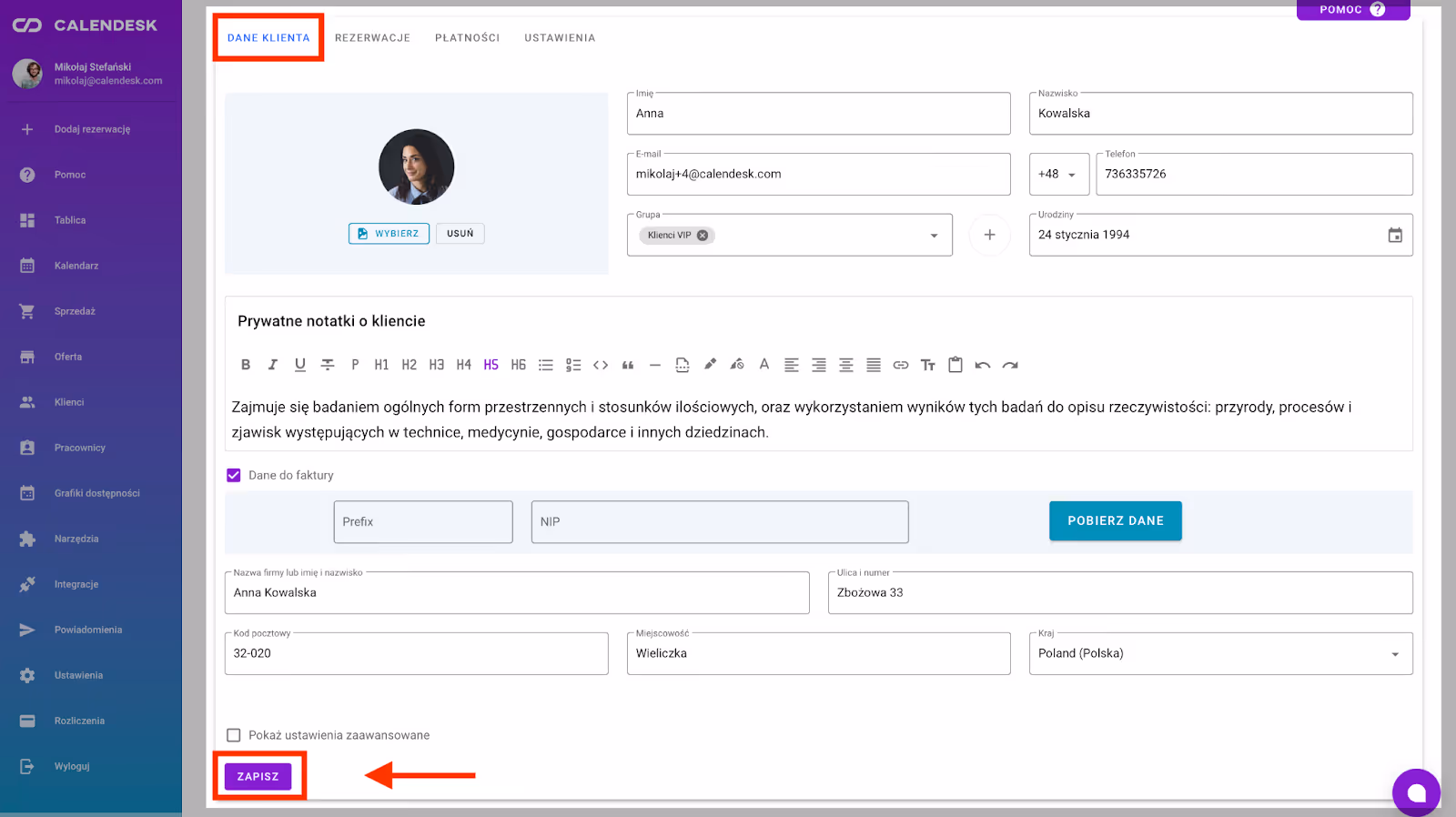Align notes text right
This screenshot has height=817, width=1456.
pyautogui.click(x=819, y=365)
